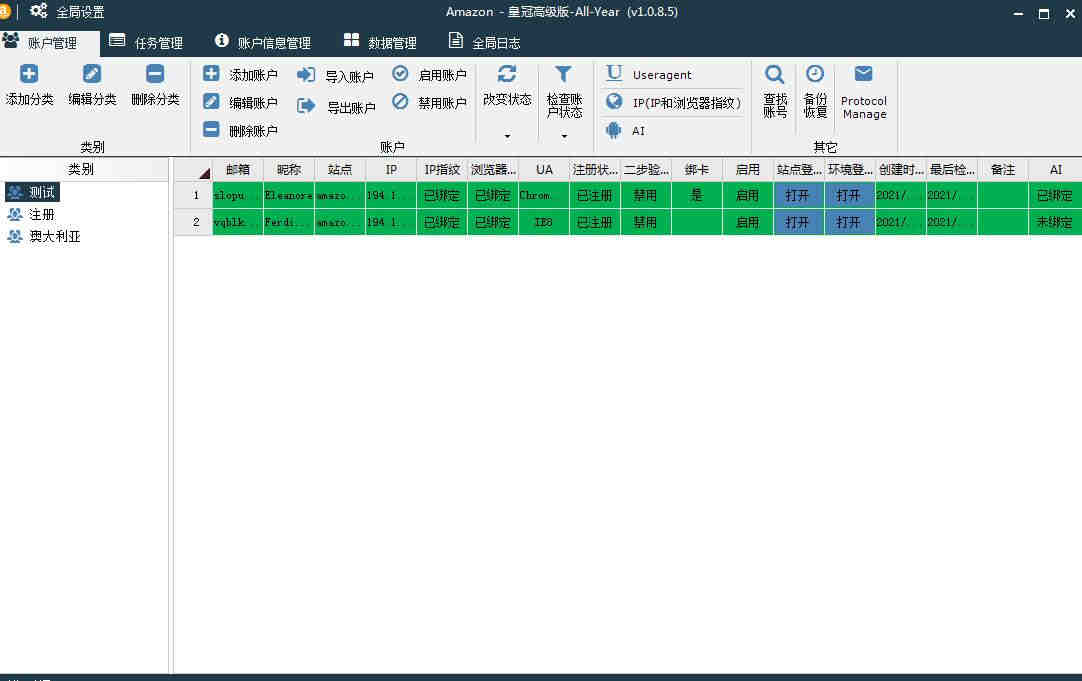Switch to the 账户管理 tab
The width and height of the screenshot is (1082, 681).
point(50,43)
